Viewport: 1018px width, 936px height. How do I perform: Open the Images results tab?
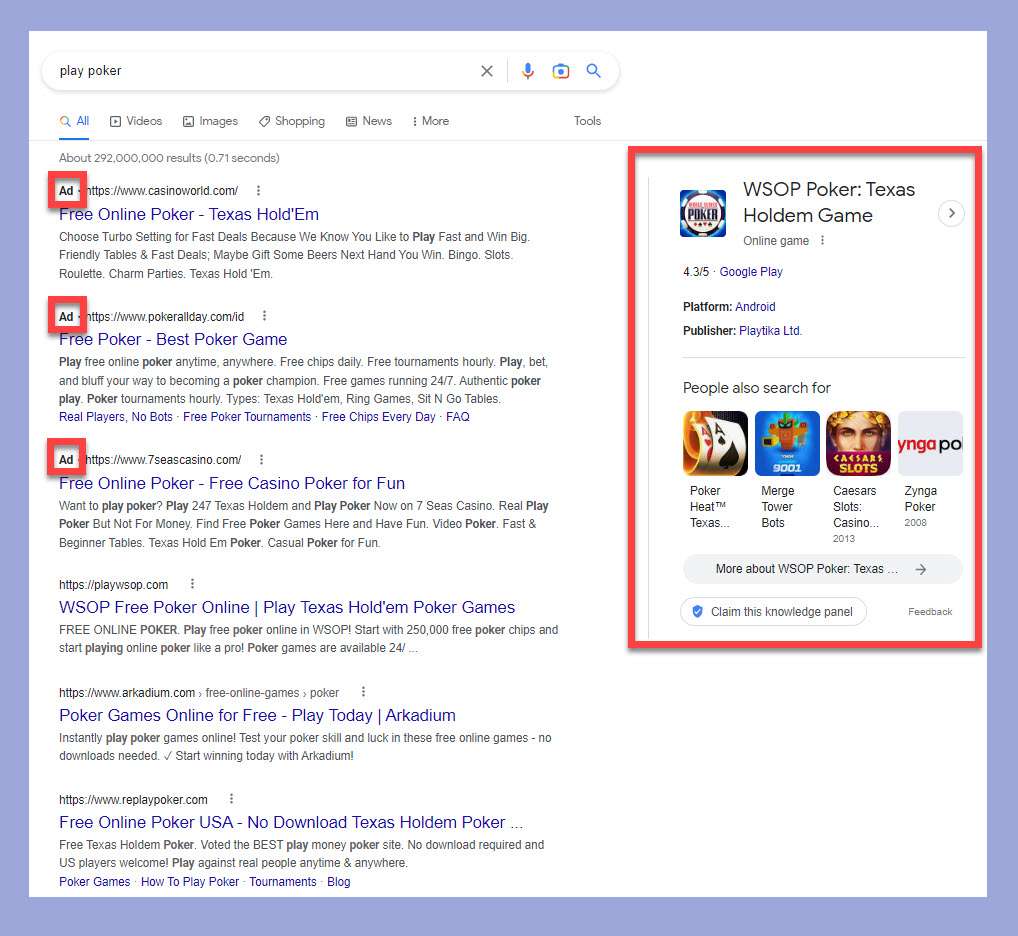click(210, 121)
